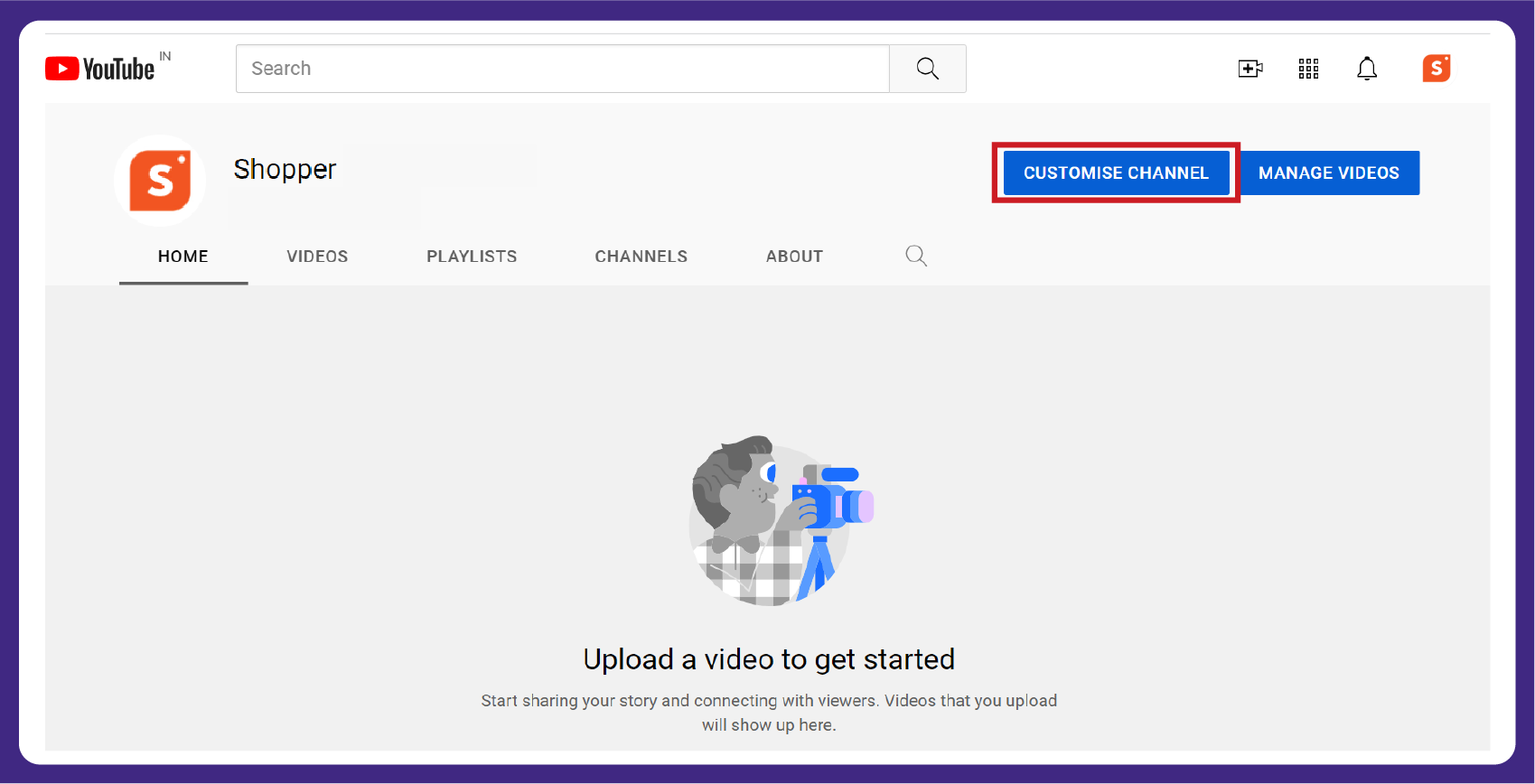Click the search magnifier button
1535x784 pixels.
(x=928, y=69)
